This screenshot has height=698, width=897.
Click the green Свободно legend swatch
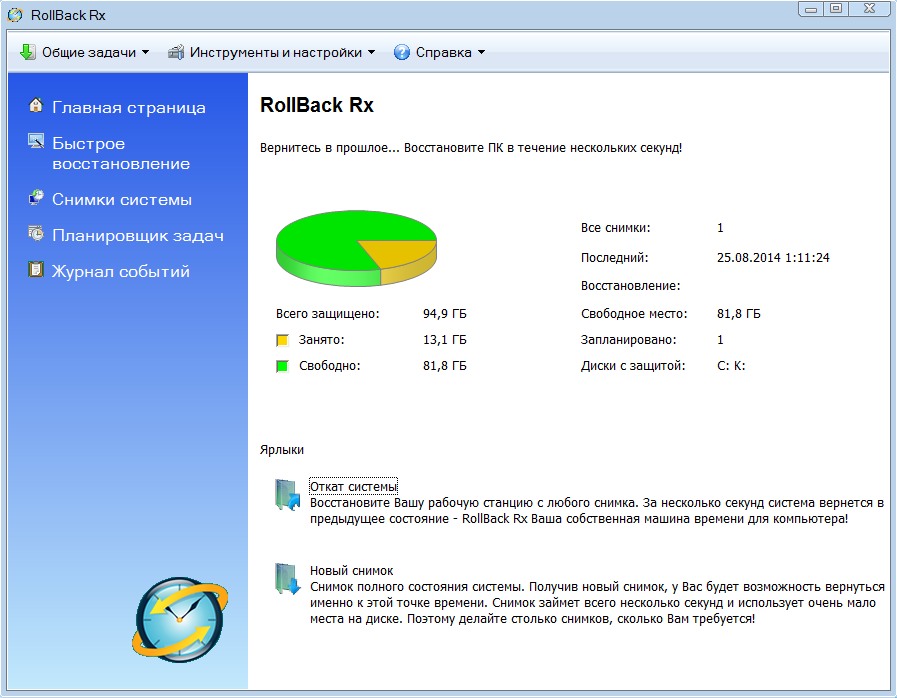coord(282,366)
